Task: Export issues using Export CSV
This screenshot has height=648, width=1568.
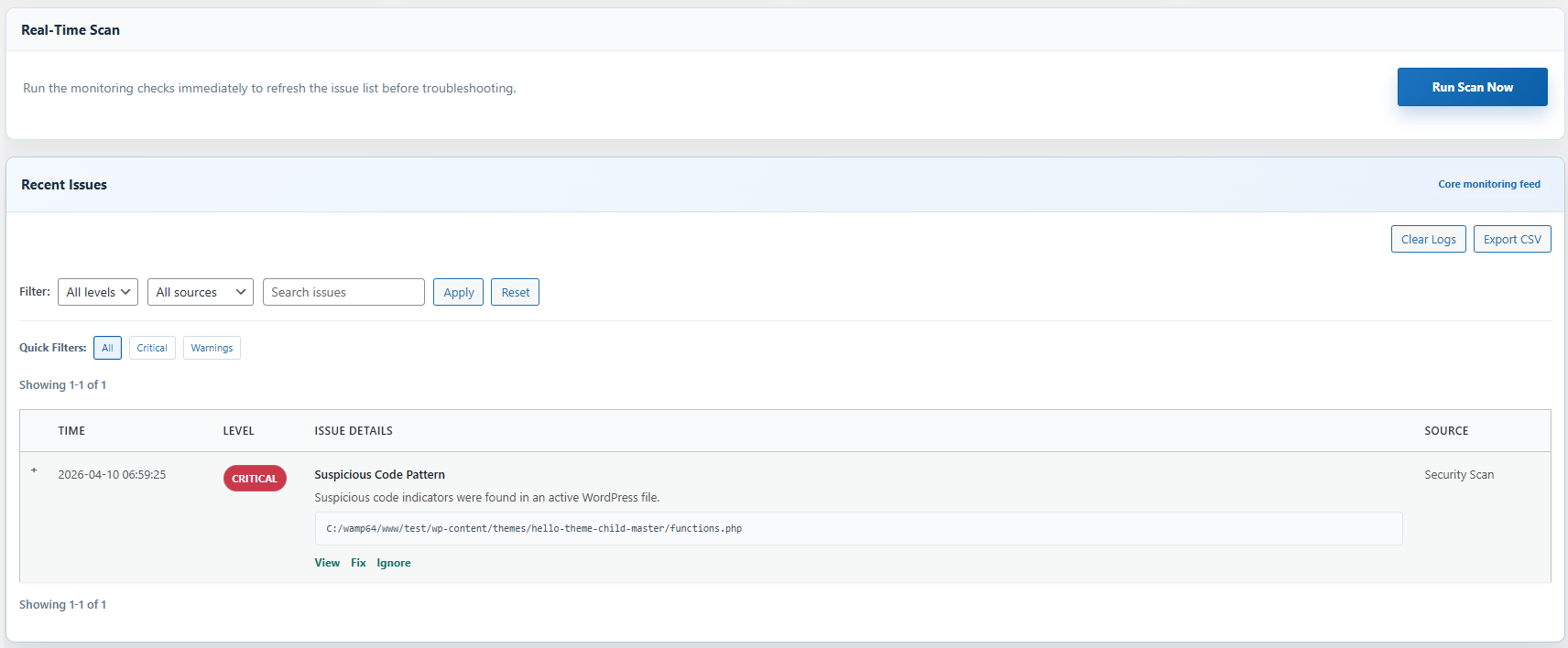Action: click(1511, 239)
